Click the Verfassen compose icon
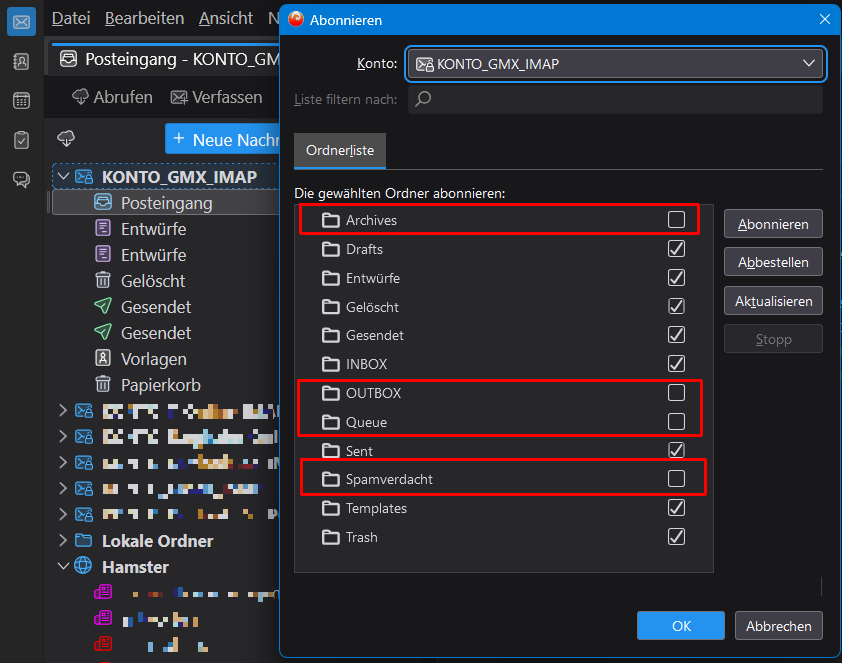Screen dimensions: 842x663 point(180,97)
